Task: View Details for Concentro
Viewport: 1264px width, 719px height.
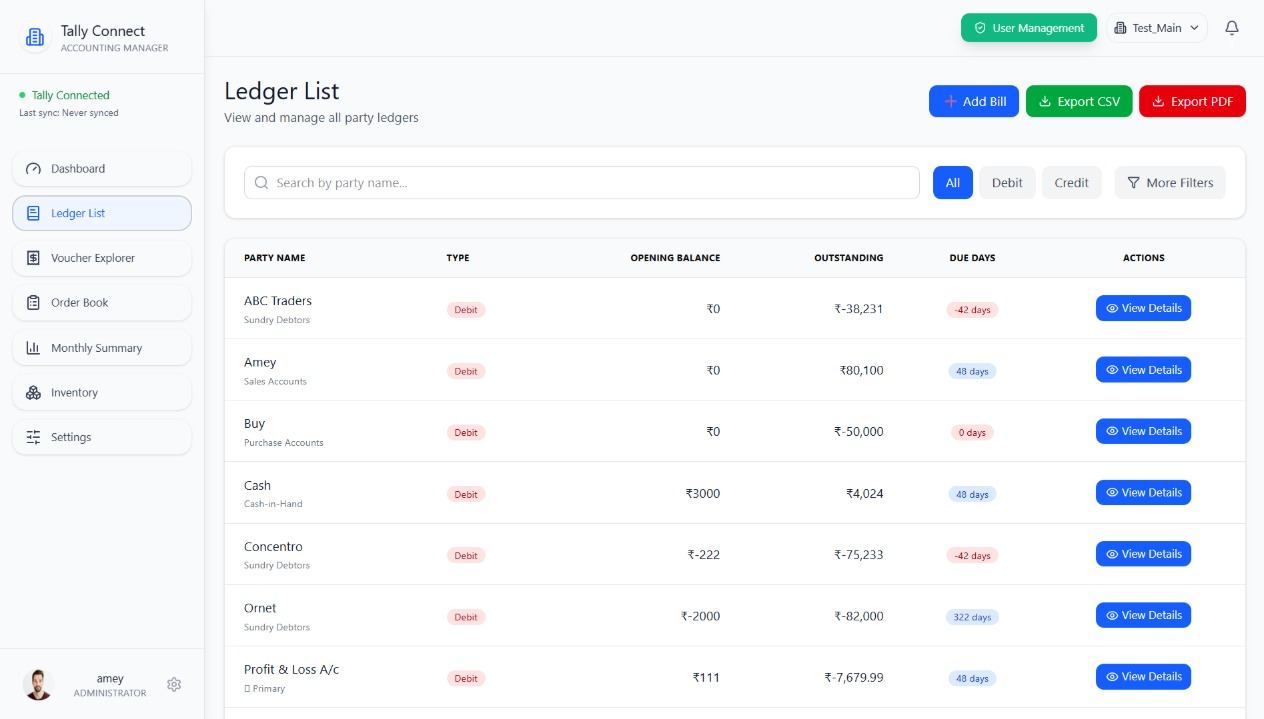Action: [1143, 554]
